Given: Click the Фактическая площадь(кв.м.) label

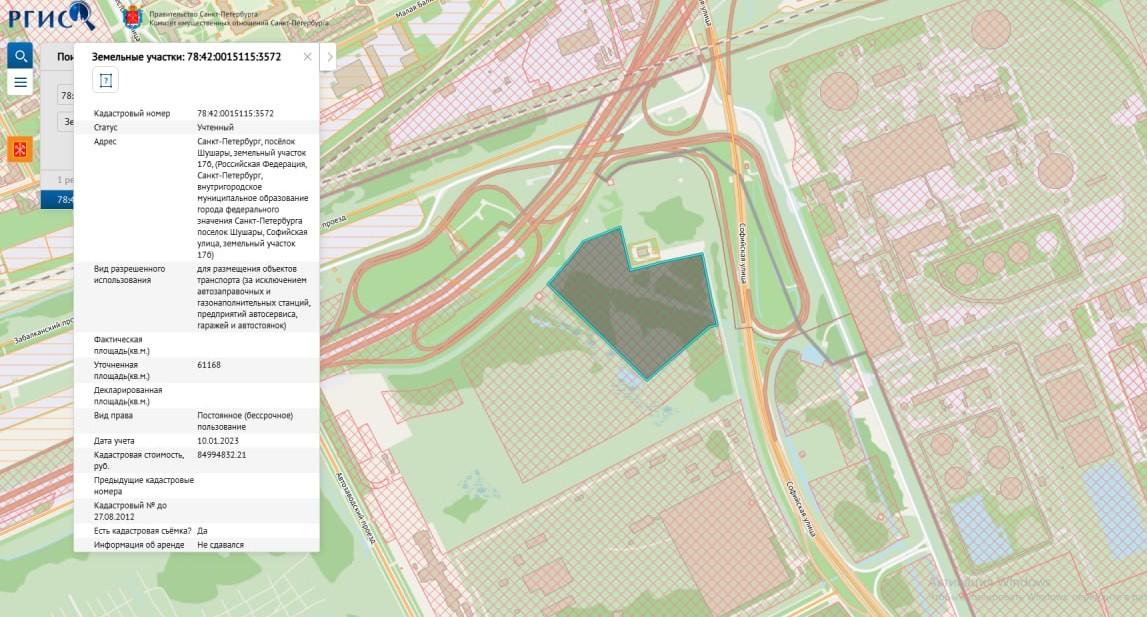Looking at the screenshot, I should (121, 345).
